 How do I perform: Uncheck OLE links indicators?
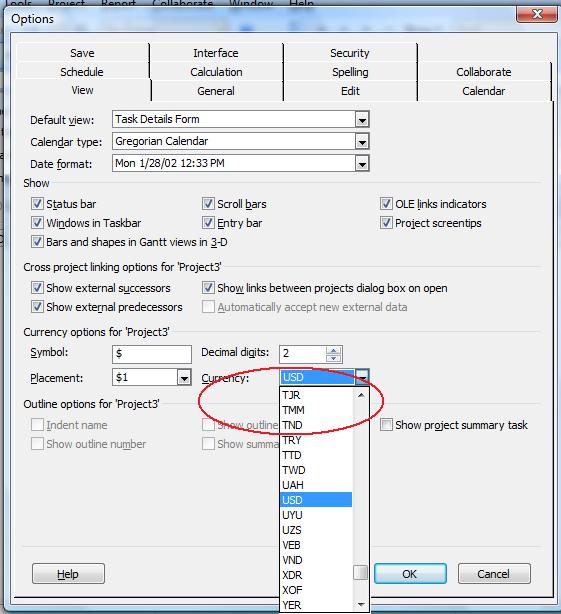pyautogui.click(x=386, y=204)
